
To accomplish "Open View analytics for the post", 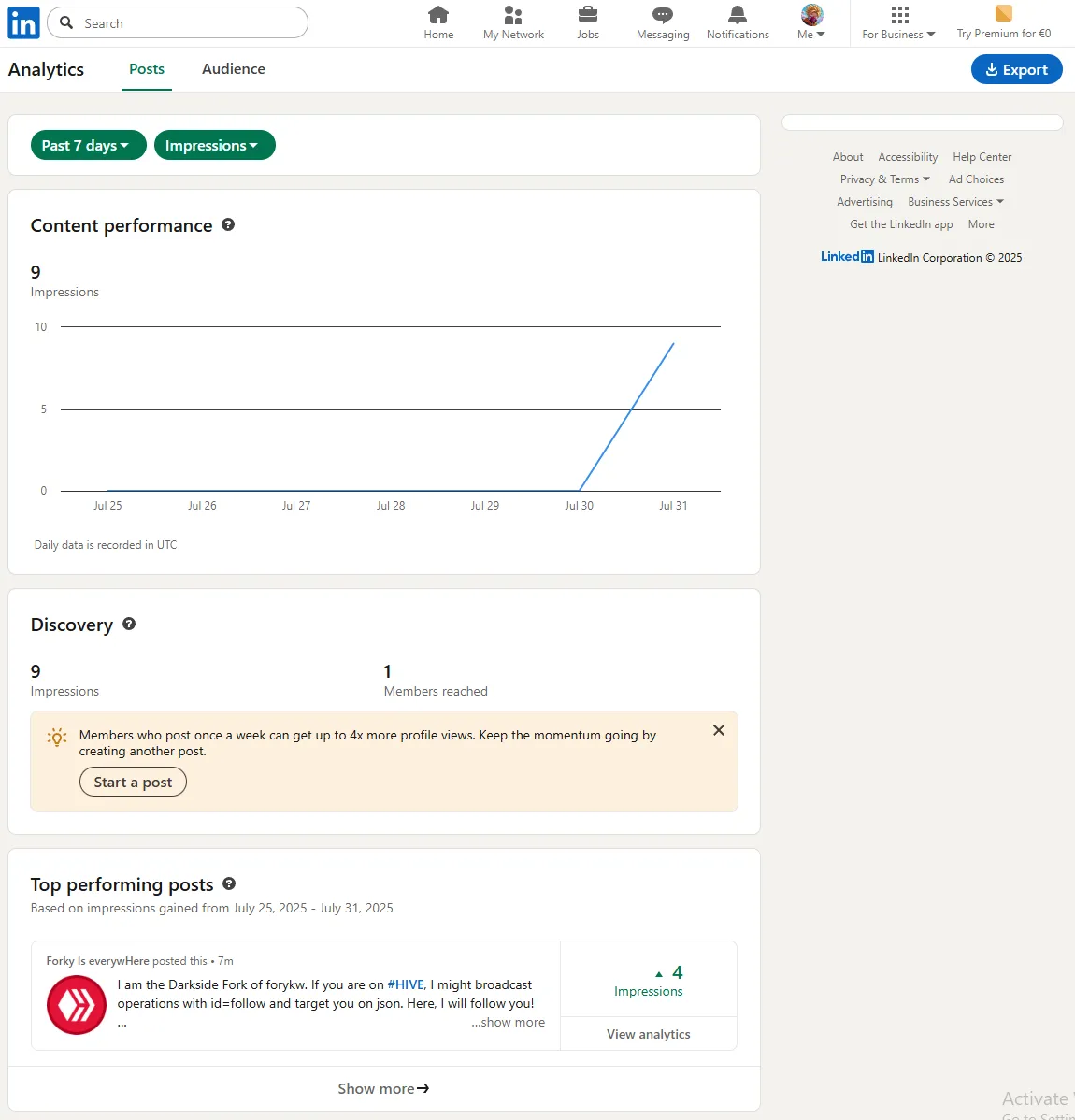I will pyautogui.click(x=649, y=1034).
